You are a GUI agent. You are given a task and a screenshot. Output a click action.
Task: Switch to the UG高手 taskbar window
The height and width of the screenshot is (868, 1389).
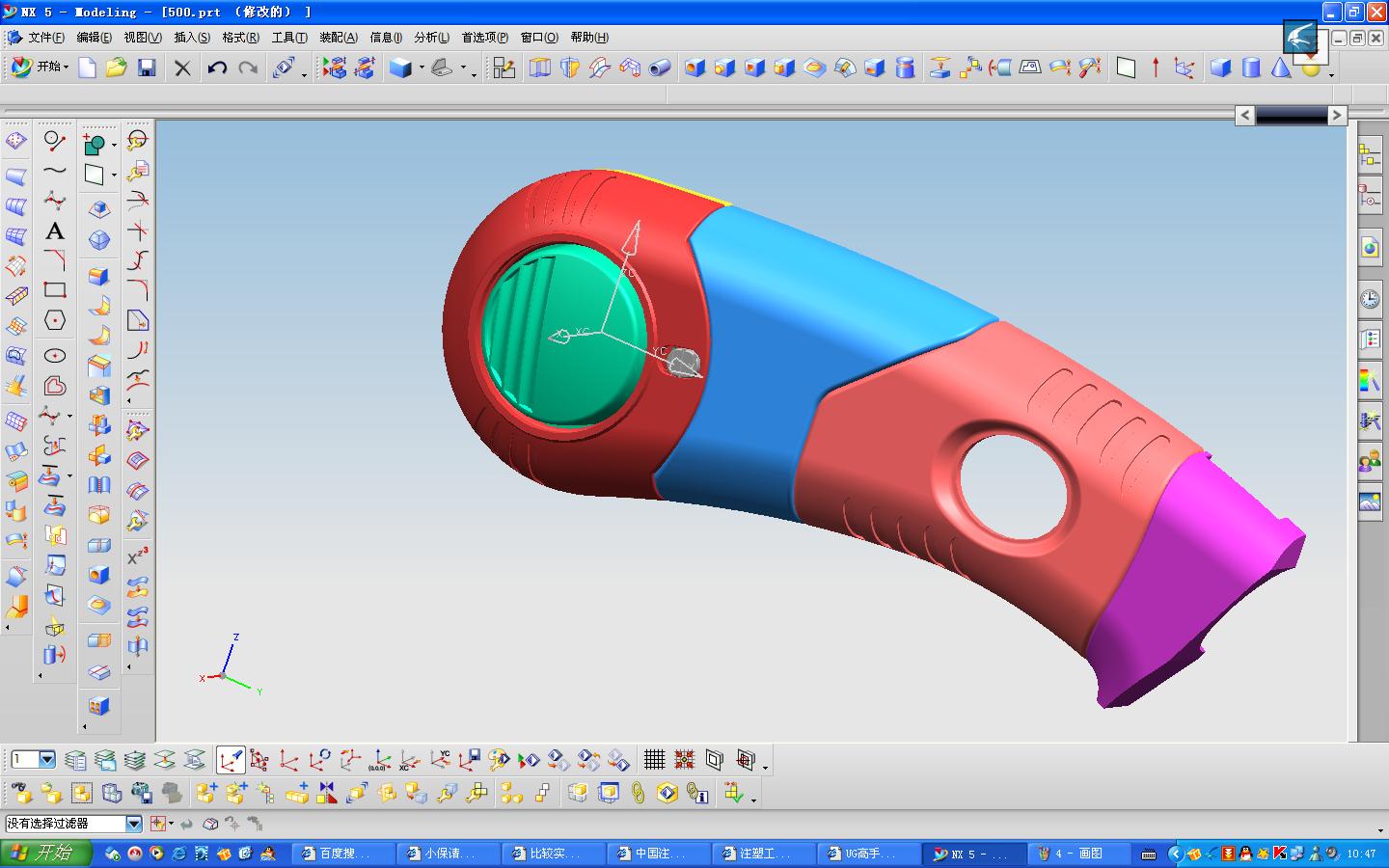point(870,854)
